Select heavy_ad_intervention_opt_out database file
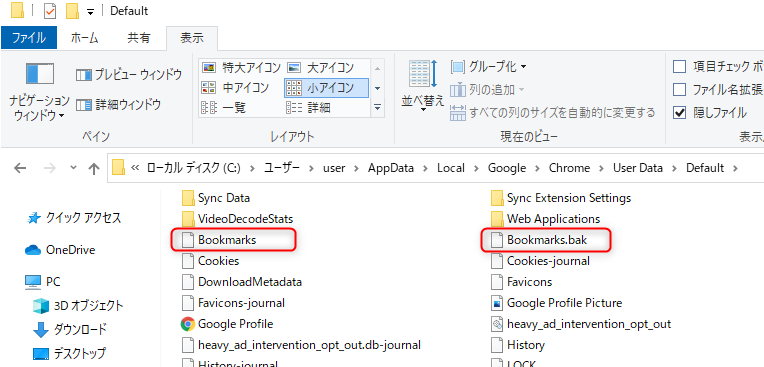This screenshot has height=367, width=764. coord(581,324)
